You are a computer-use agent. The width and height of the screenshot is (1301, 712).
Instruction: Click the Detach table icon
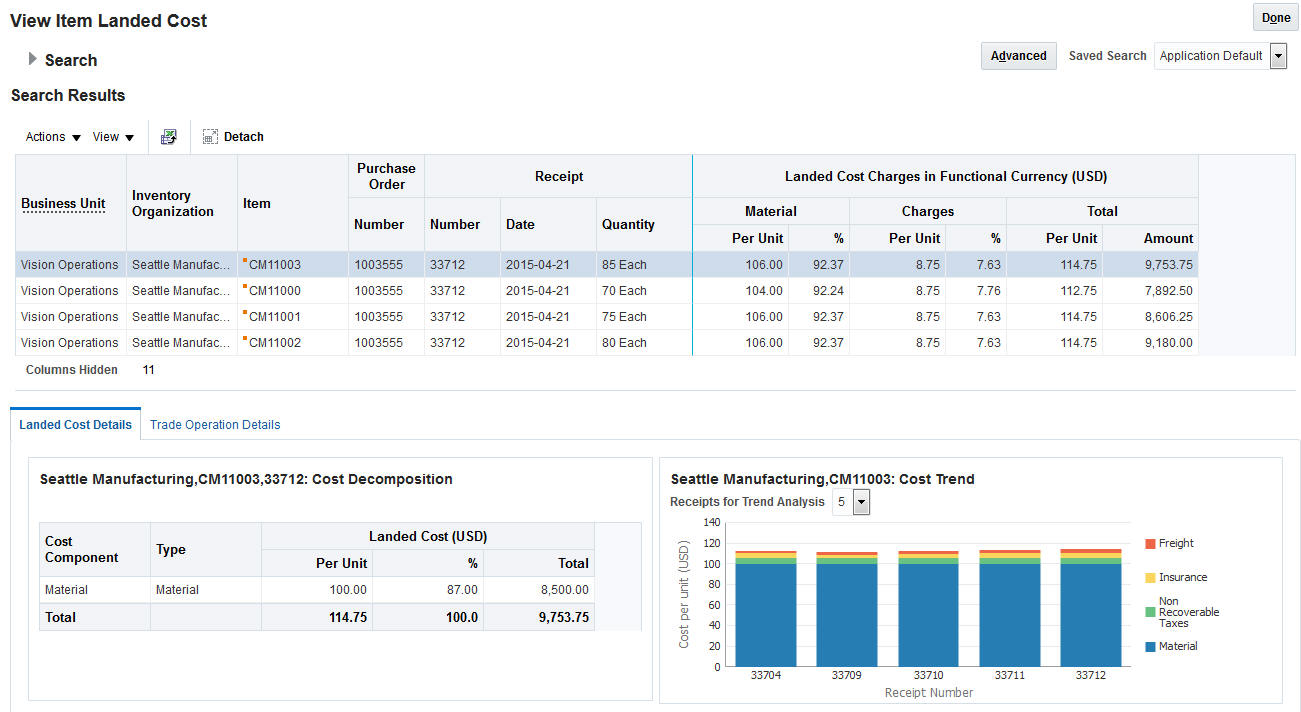coord(210,137)
